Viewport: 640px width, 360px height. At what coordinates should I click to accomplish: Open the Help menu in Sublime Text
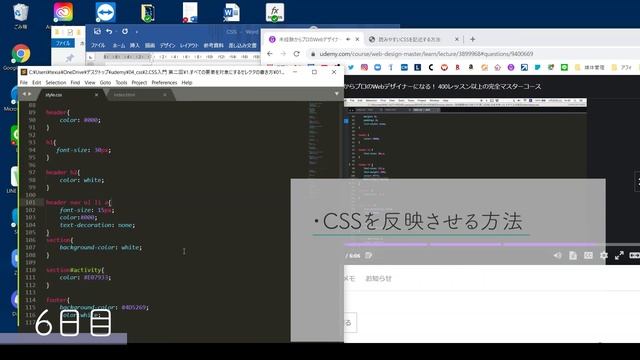[187, 82]
